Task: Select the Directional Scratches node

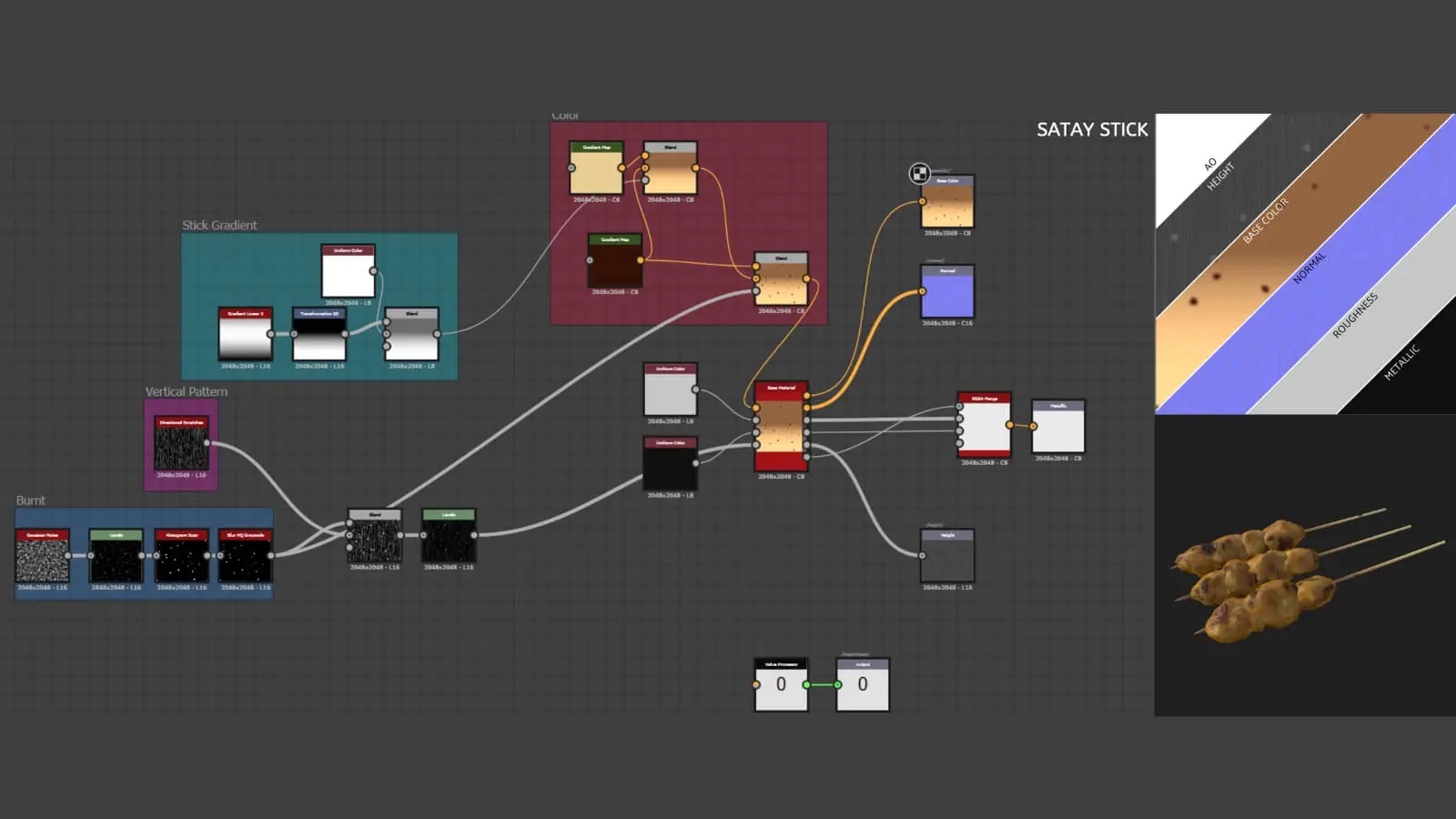Action: [181, 444]
